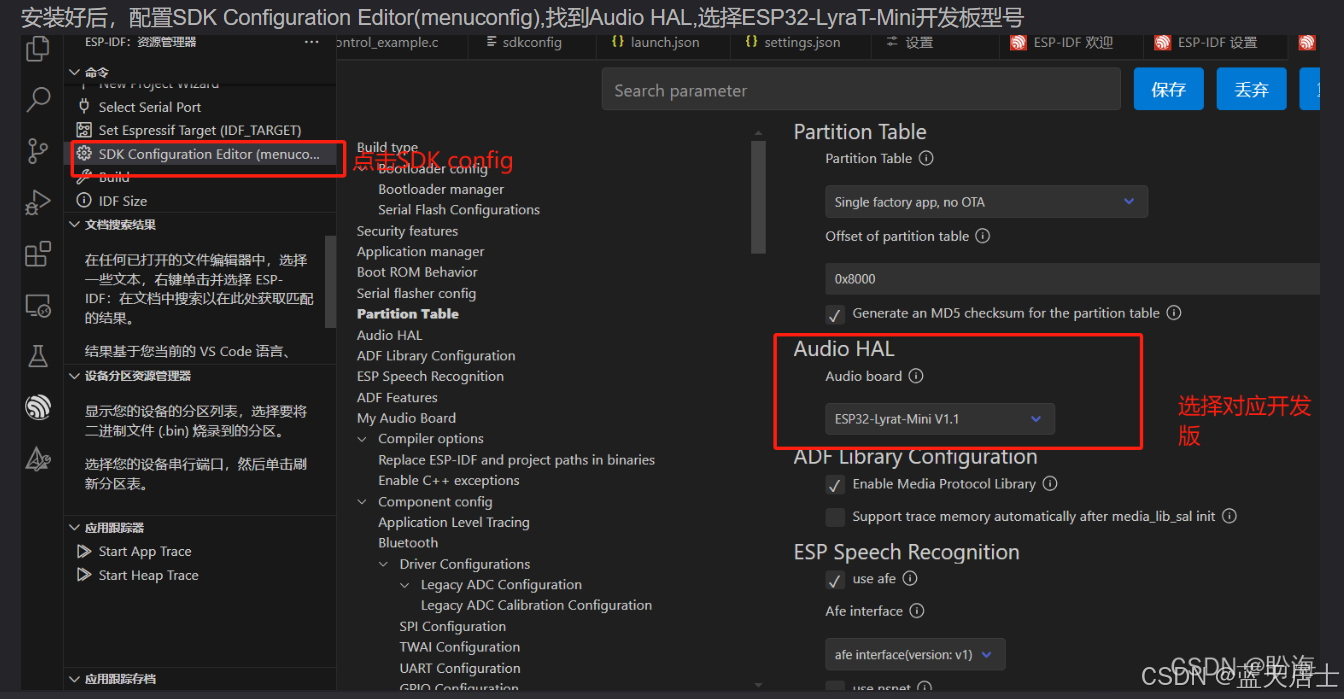Viewport: 1344px width, 699px height.
Task: Click the Start App Trace play icon
Action: coord(84,552)
